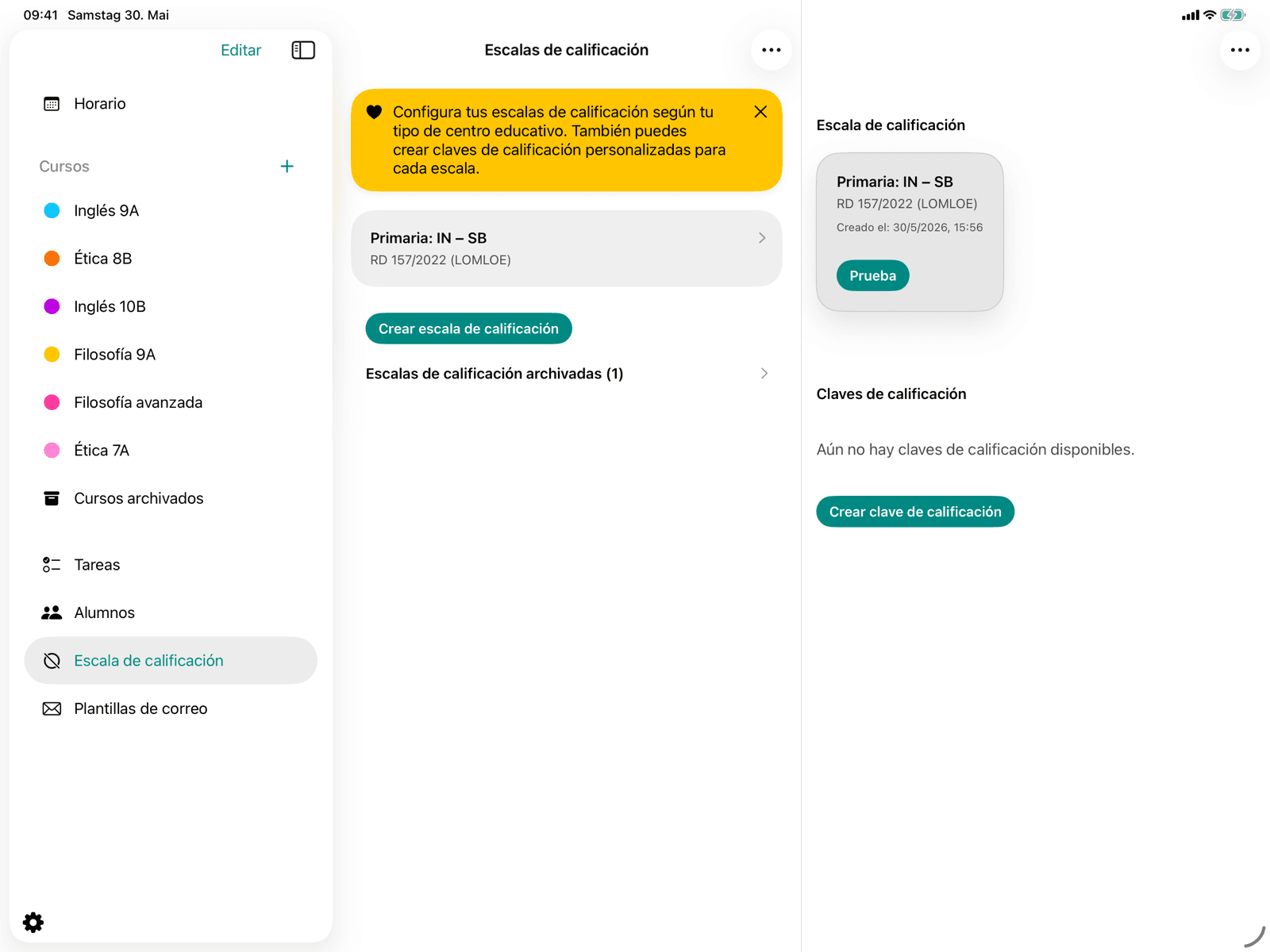
Task: Click the pink dot of Ética 7A
Action: tap(52, 451)
